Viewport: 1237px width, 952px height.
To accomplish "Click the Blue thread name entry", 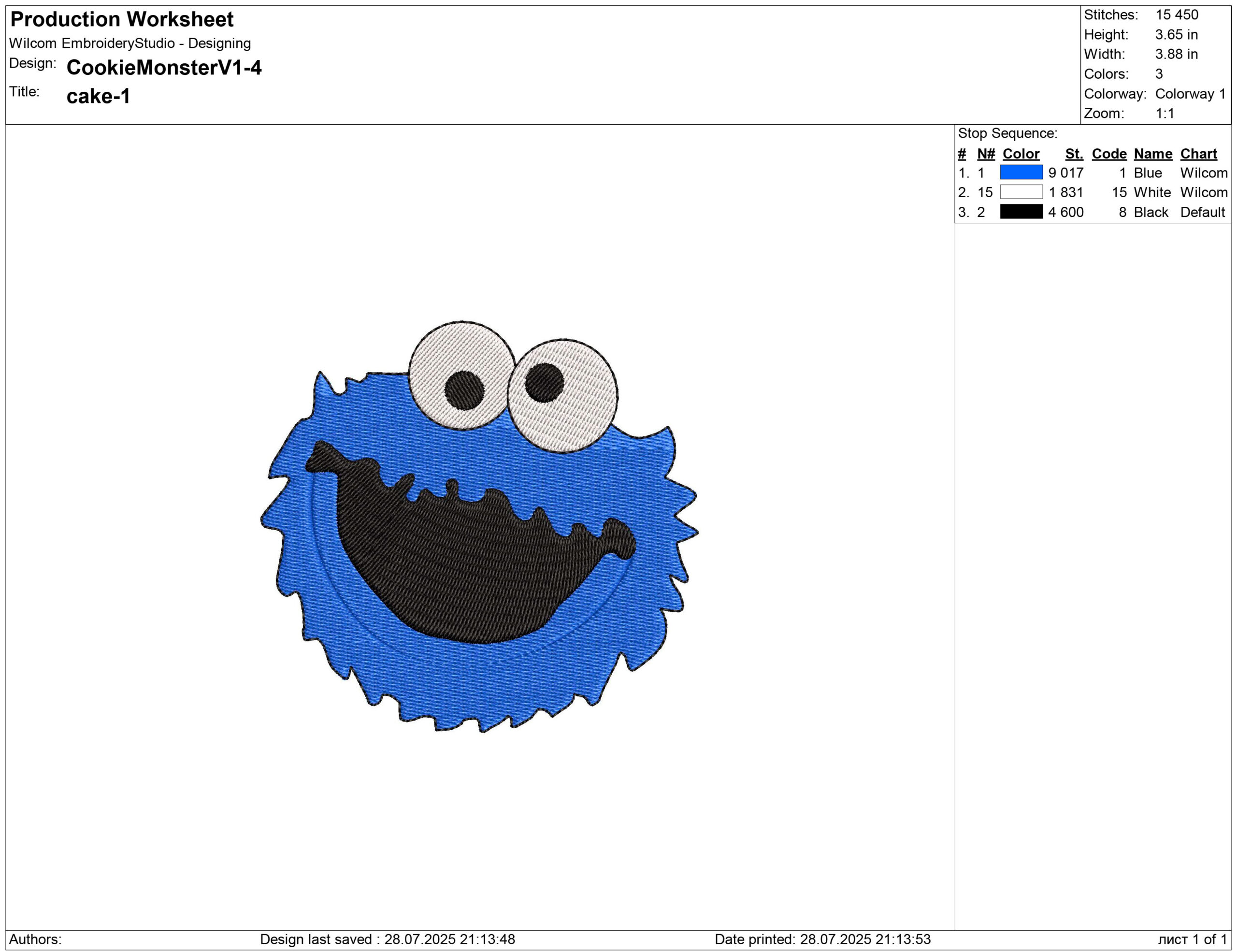I will pyautogui.click(x=1148, y=173).
